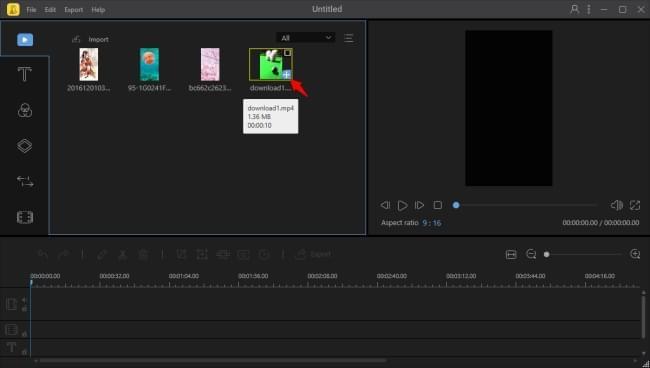Tick the checkbox on the download1 thumbnail
The height and width of the screenshot is (368, 650).
287,53
